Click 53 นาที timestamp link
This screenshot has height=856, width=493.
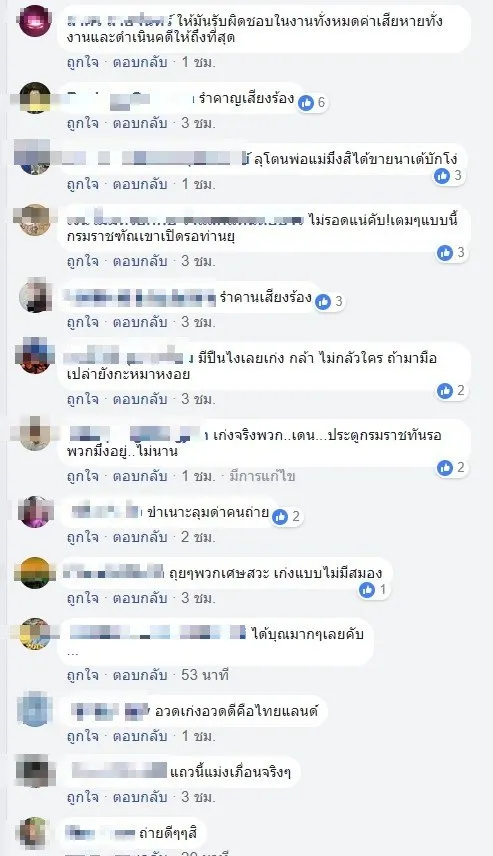(205, 675)
